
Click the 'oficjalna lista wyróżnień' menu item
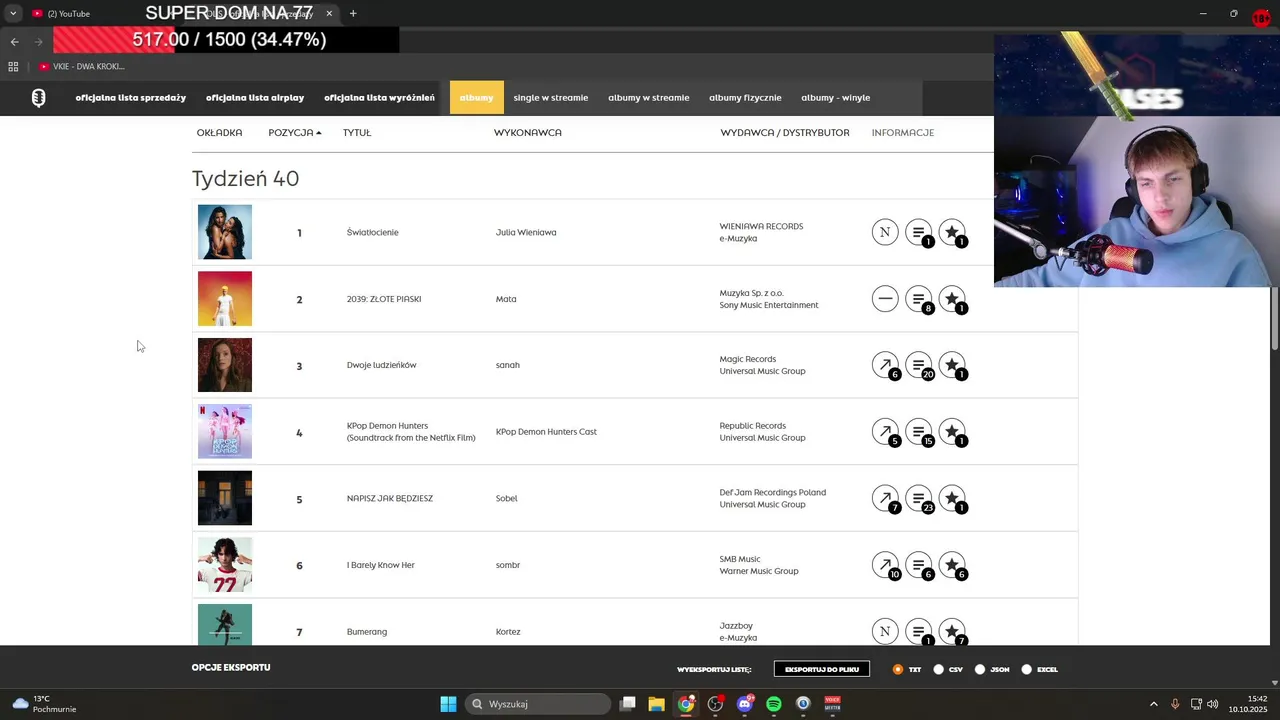pyautogui.click(x=379, y=98)
